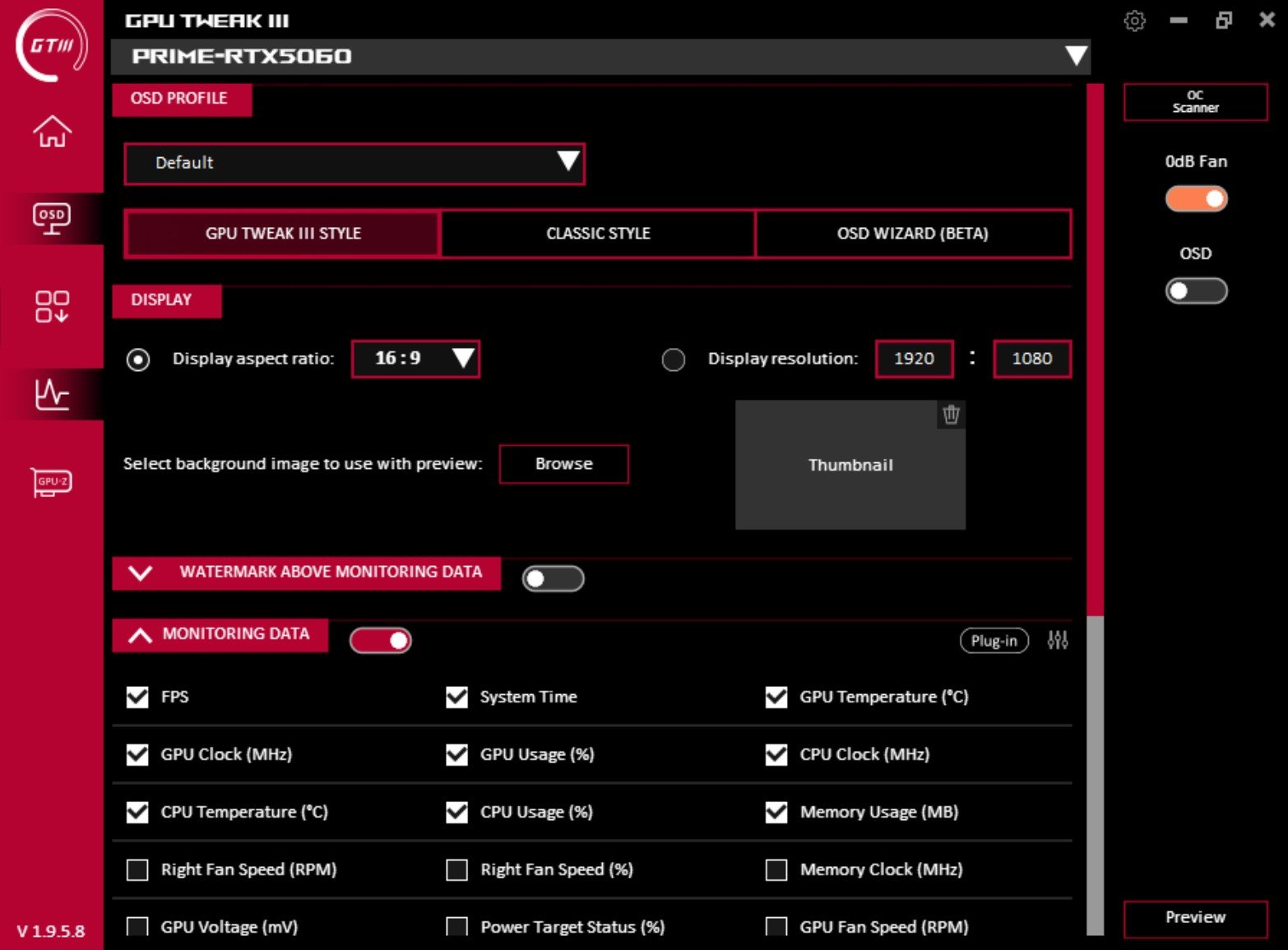Check GPU Voltage (mV) checkbox

[137, 928]
